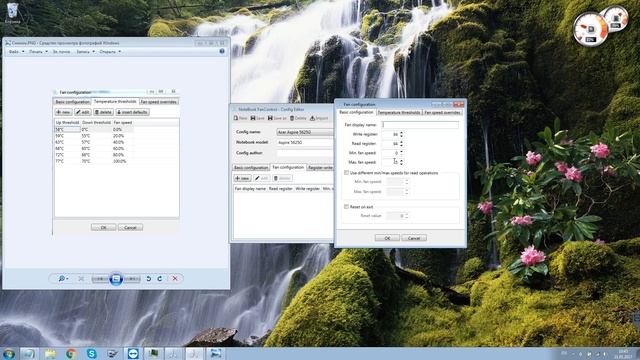Click Эл. почта in Photo Viewer menu bar
Viewport: 640px width, 360px height.
(x=61, y=52)
